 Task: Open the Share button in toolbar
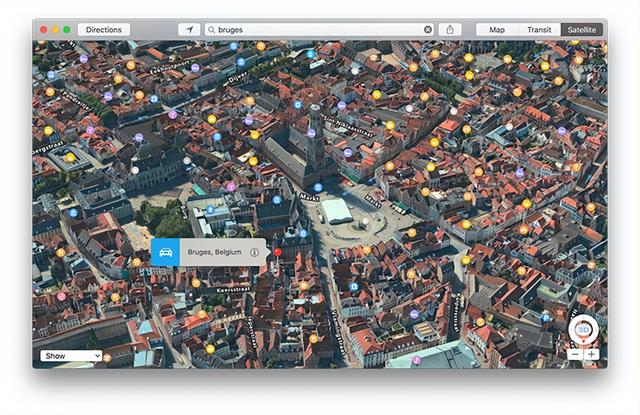[450, 30]
